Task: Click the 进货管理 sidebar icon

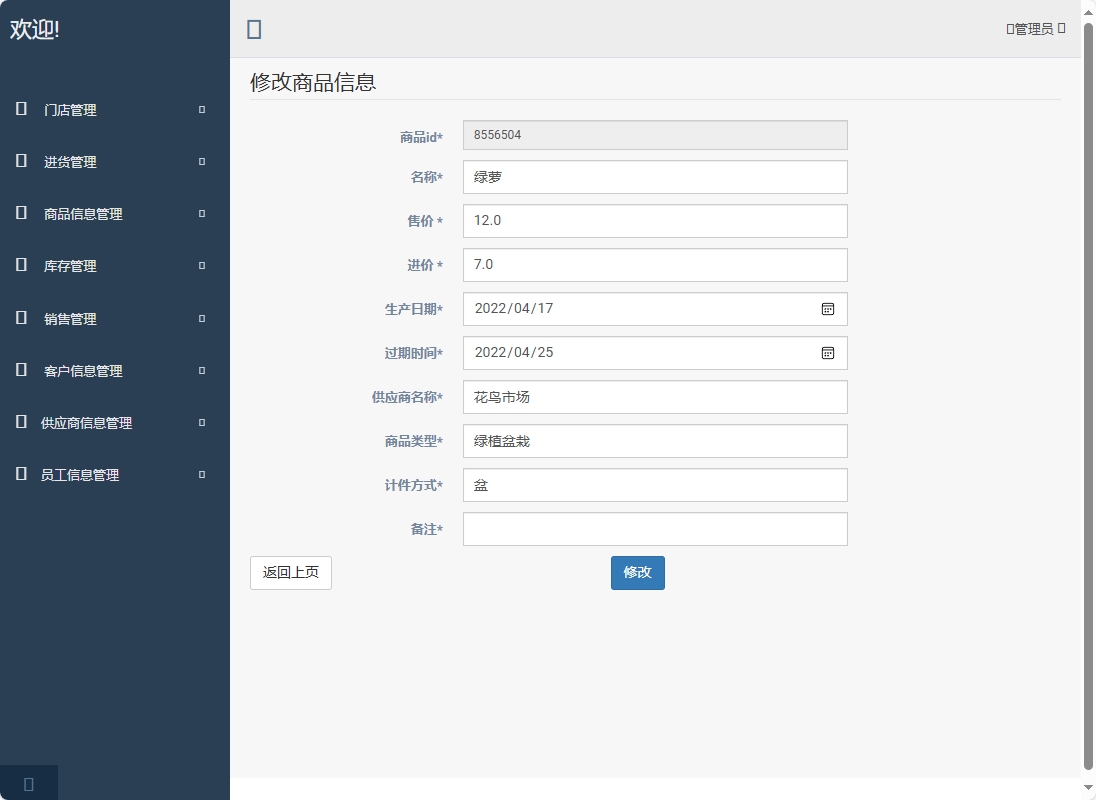Action: pyautogui.click(x=20, y=161)
